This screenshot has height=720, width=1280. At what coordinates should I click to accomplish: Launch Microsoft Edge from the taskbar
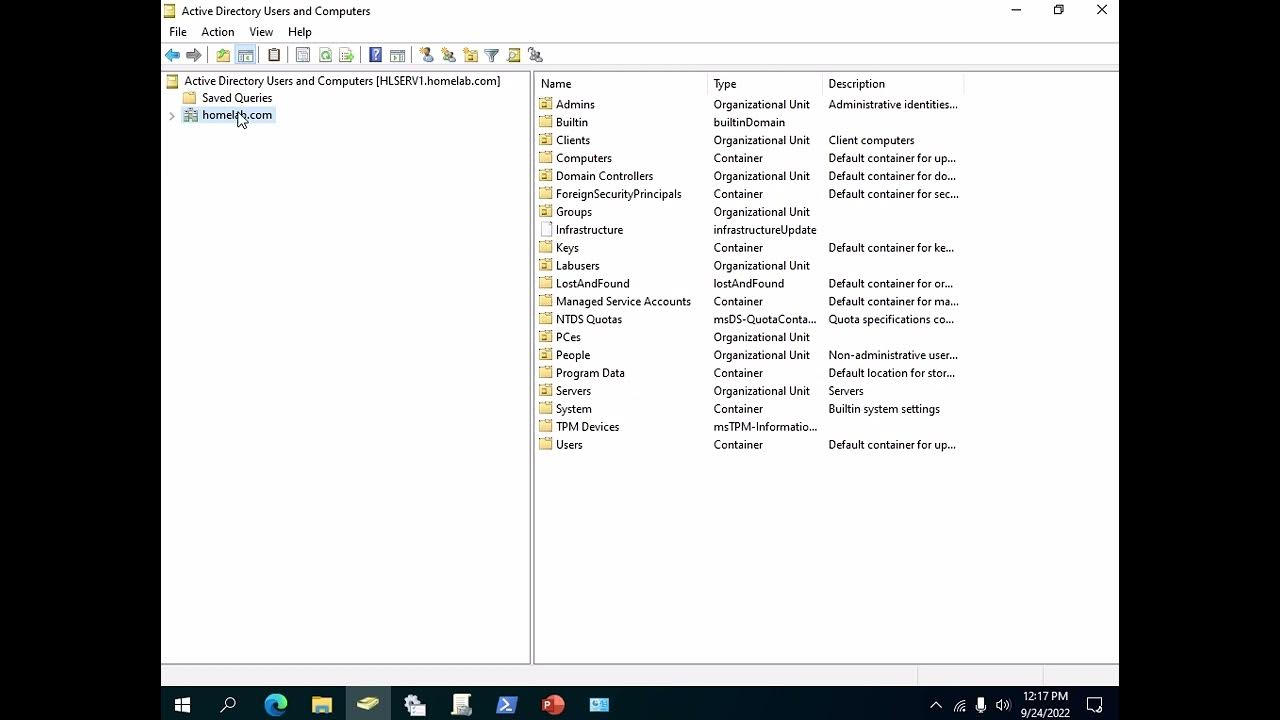(276, 705)
